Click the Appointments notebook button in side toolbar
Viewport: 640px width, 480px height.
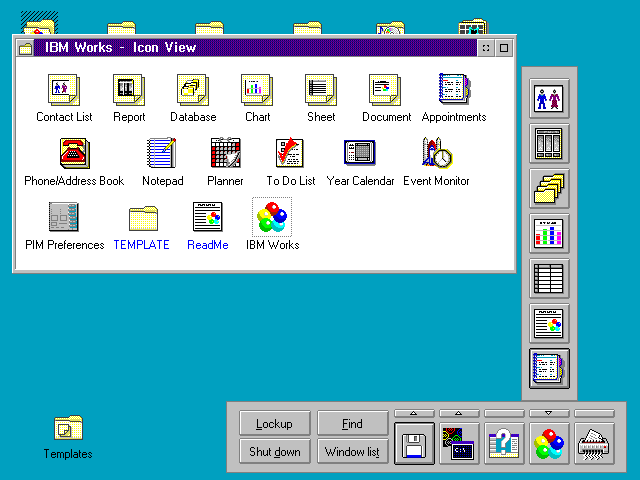coord(549,368)
